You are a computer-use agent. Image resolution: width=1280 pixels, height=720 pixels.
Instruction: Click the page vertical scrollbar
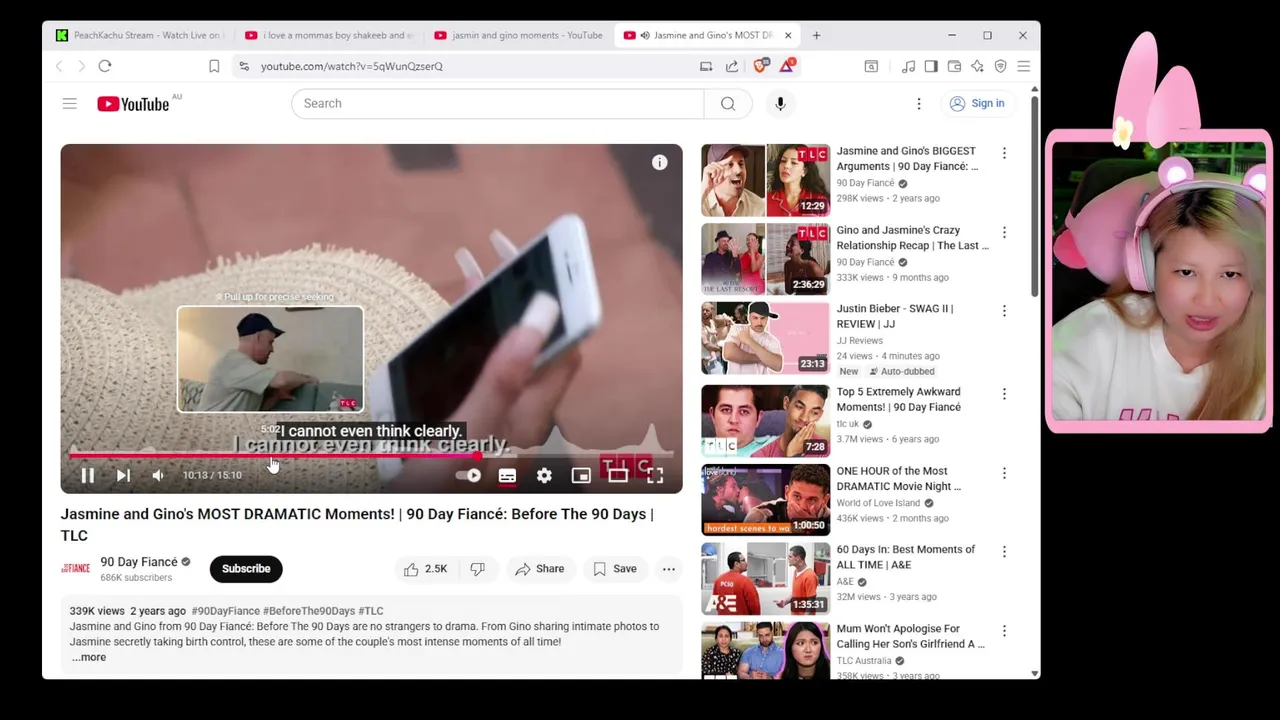pyautogui.click(x=1034, y=196)
